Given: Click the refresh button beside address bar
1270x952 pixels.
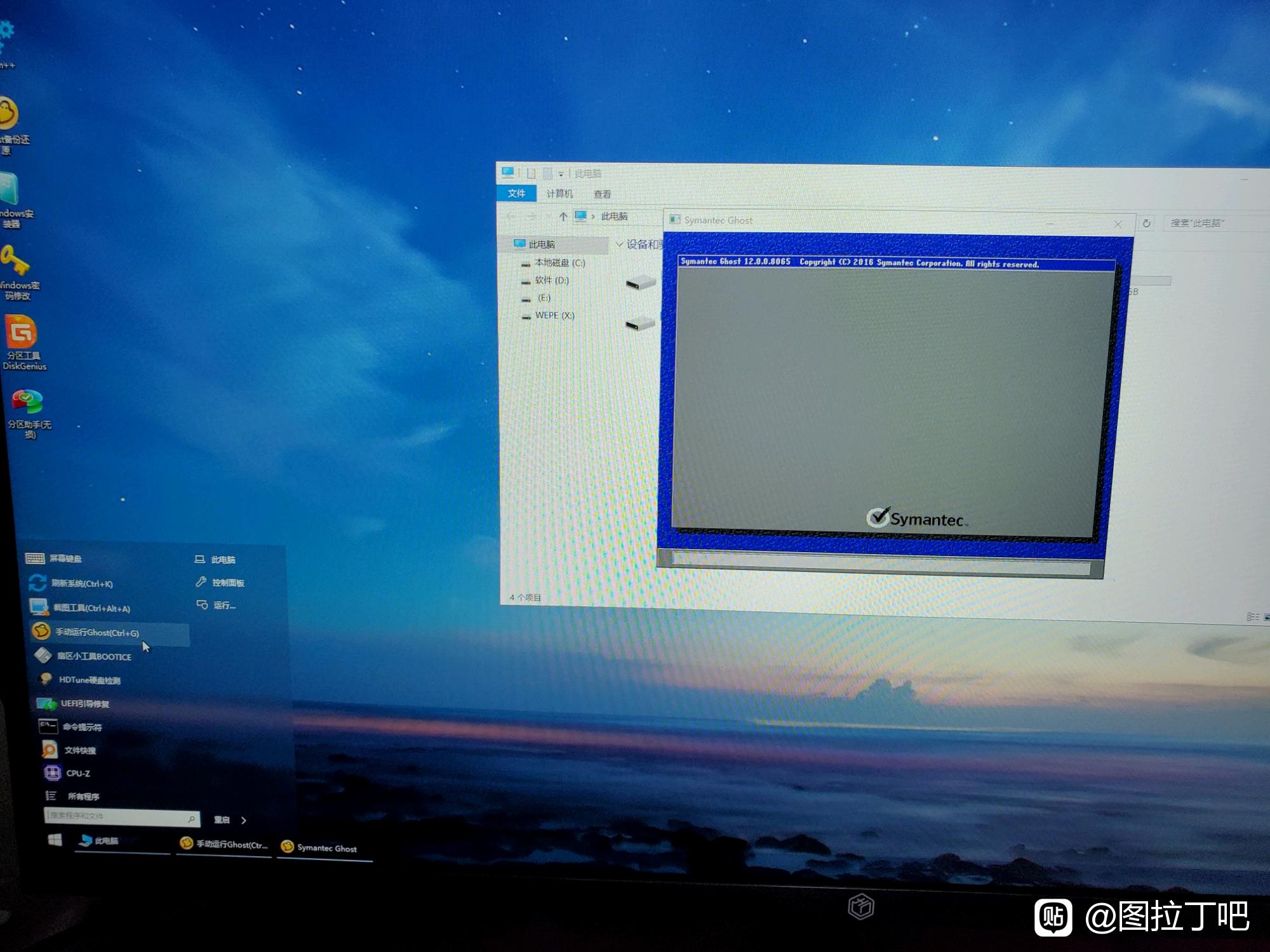Looking at the screenshot, I should tap(1146, 223).
